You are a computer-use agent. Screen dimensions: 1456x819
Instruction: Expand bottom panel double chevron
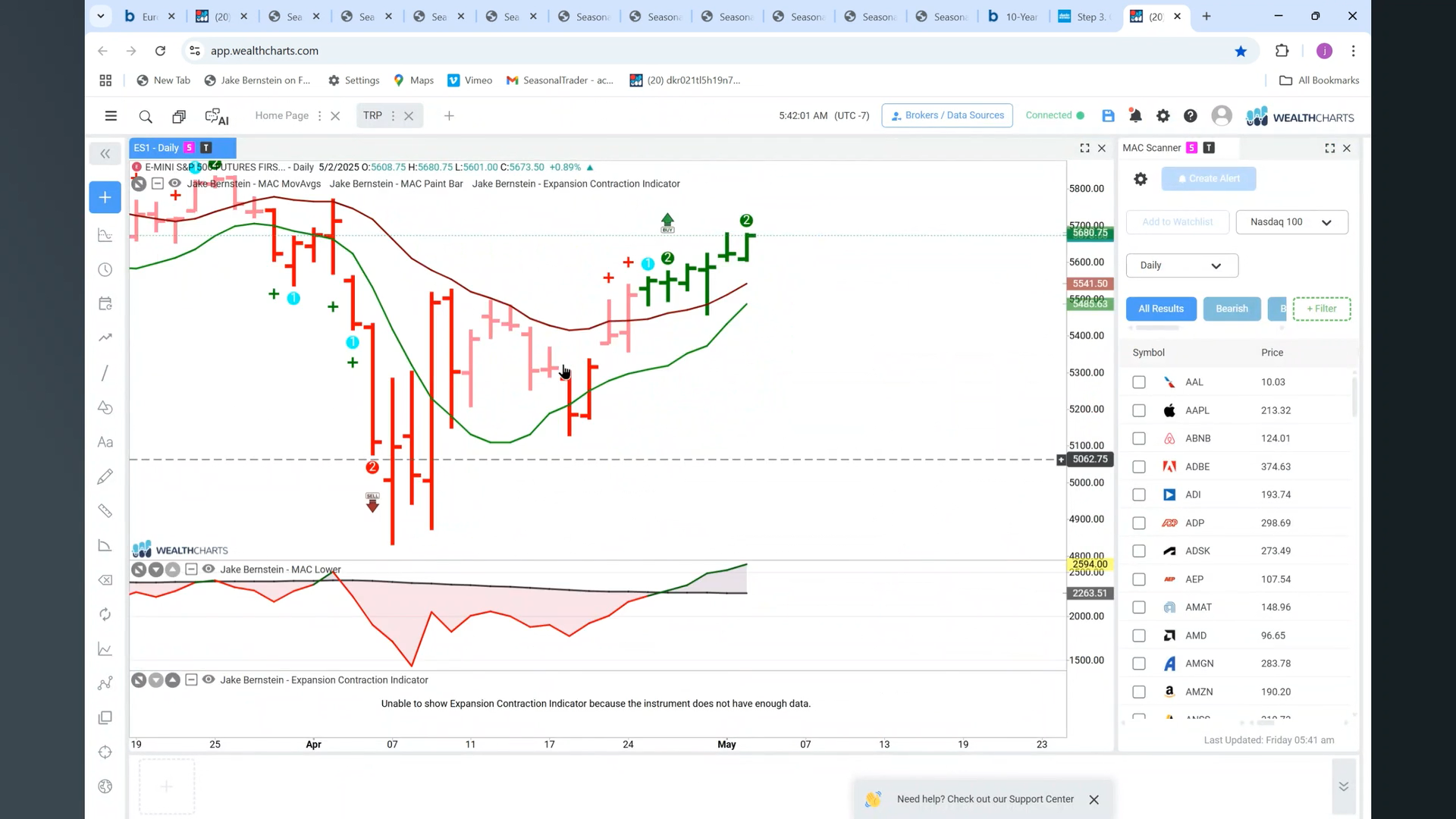pos(1344,786)
